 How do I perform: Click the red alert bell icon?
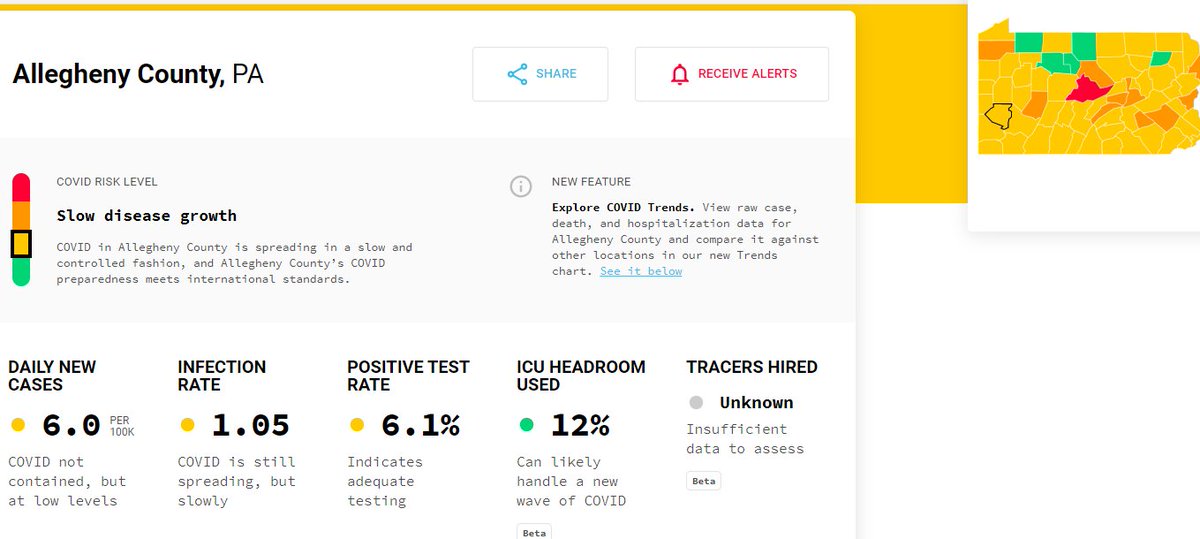pos(680,74)
